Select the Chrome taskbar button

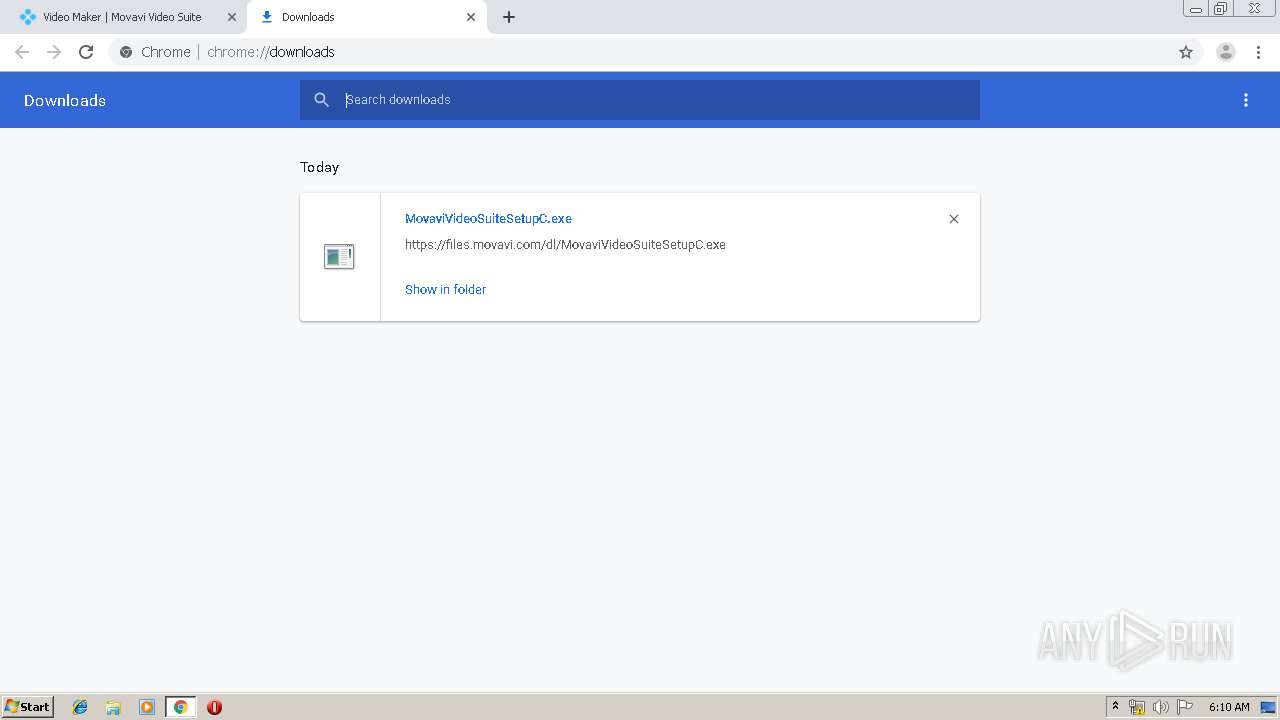[180, 707]
